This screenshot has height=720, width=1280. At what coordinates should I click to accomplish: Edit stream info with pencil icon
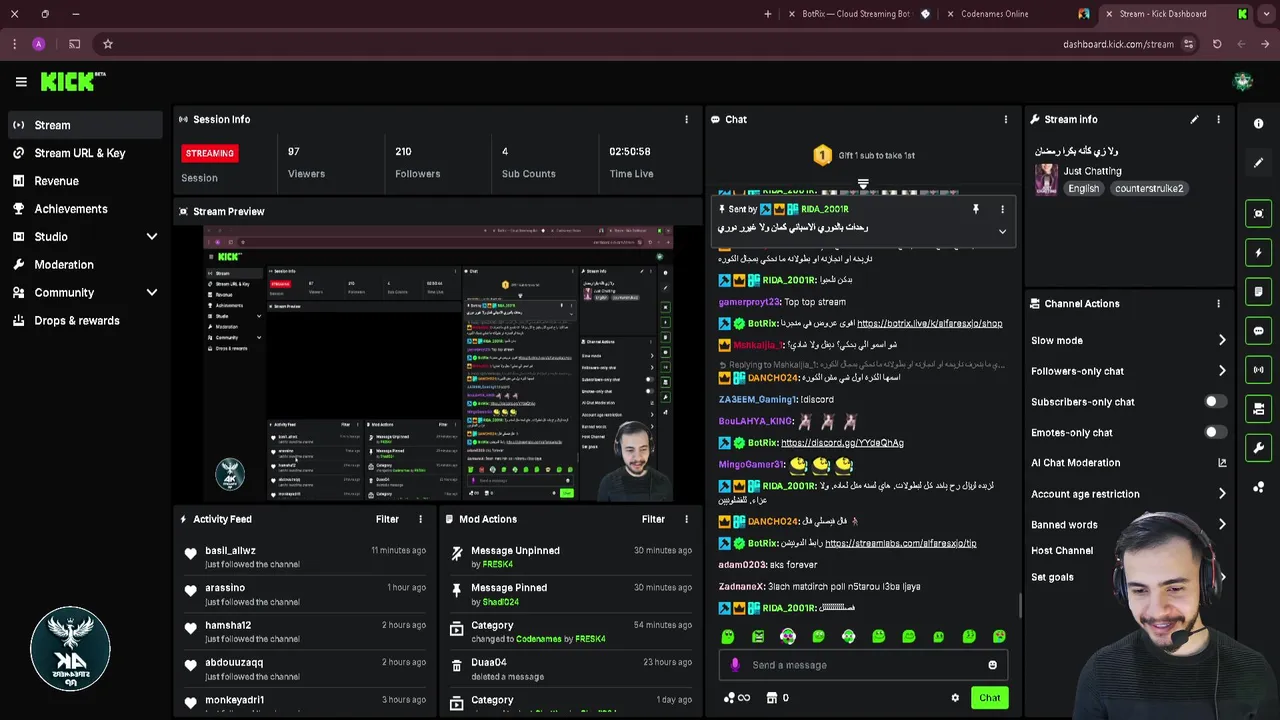[1194, 119]
